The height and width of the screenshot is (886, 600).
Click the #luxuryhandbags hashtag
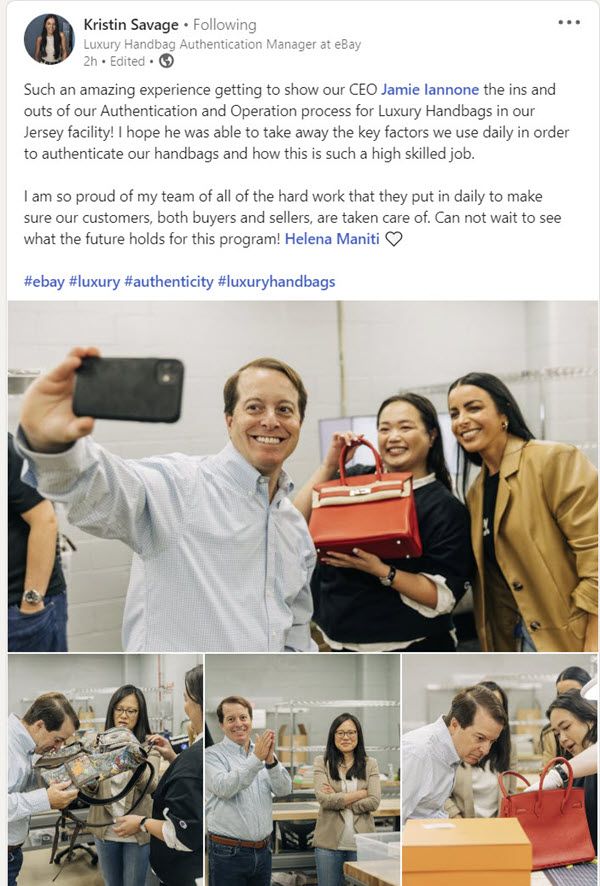point(276,281)
